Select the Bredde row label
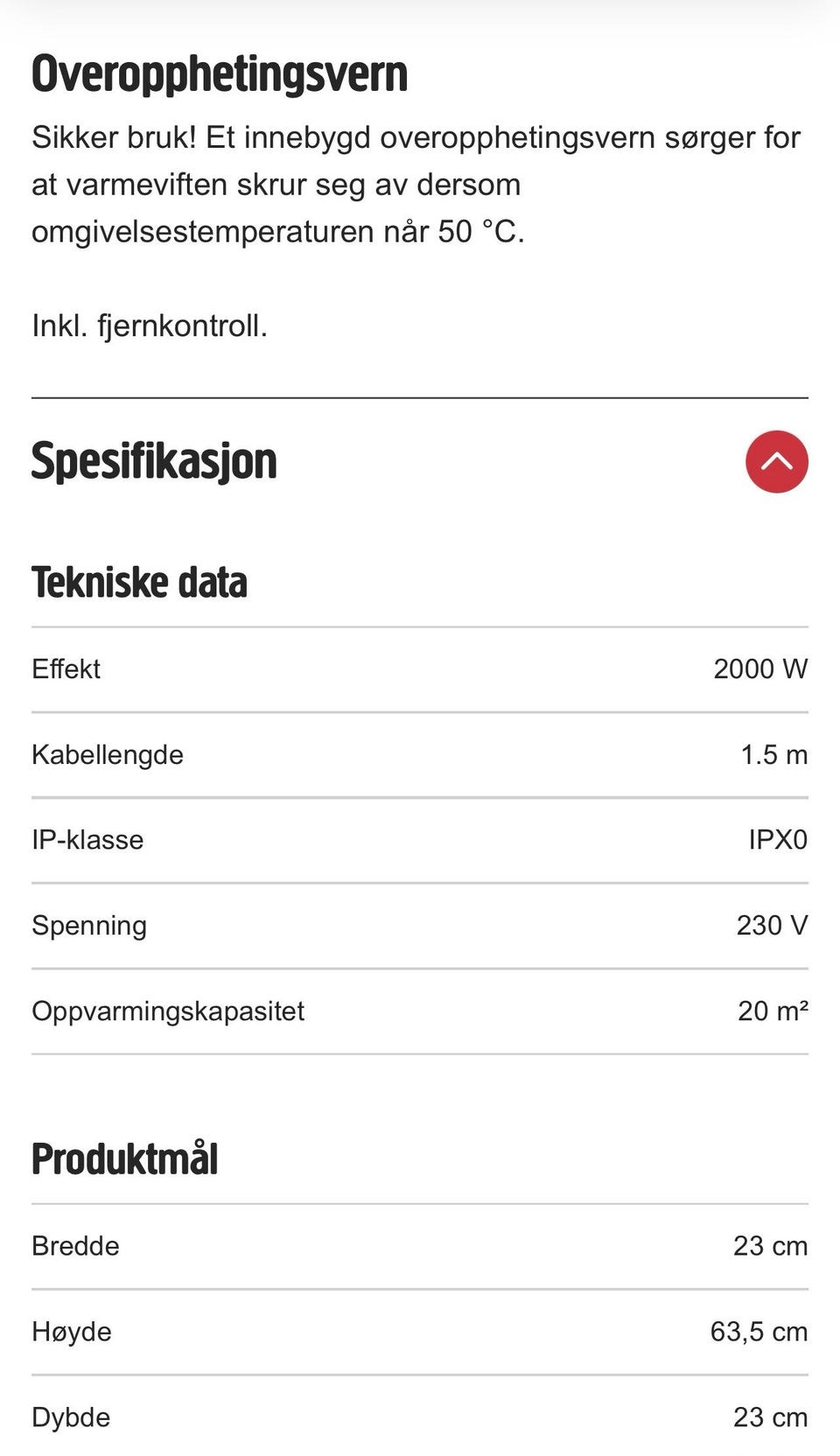840x1456 pixels. [x=75, y=1245]
